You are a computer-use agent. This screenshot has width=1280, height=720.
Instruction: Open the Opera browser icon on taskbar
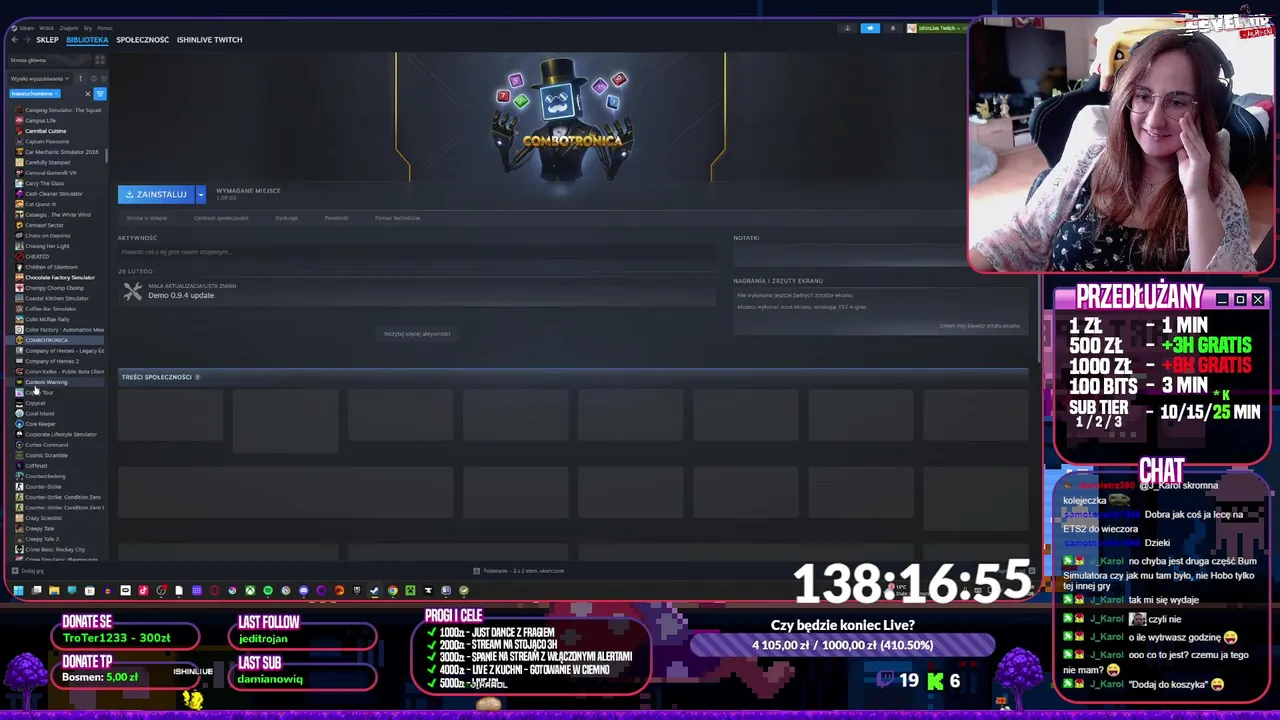214,590
